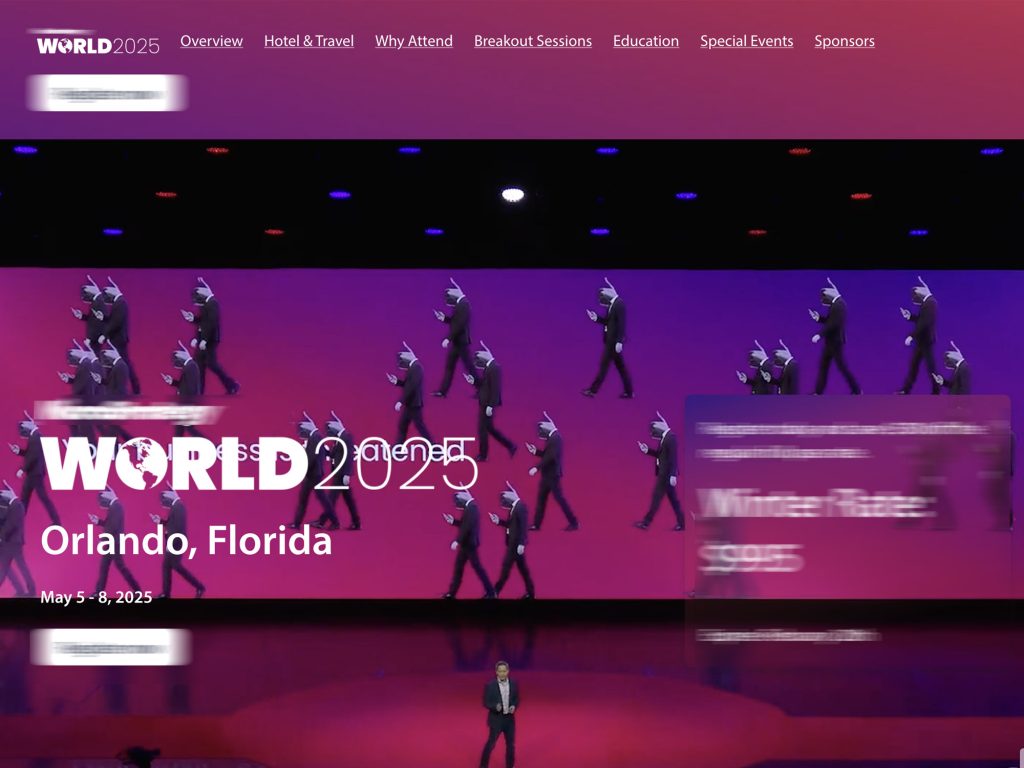Click the Why Attend link

[413, 41]
